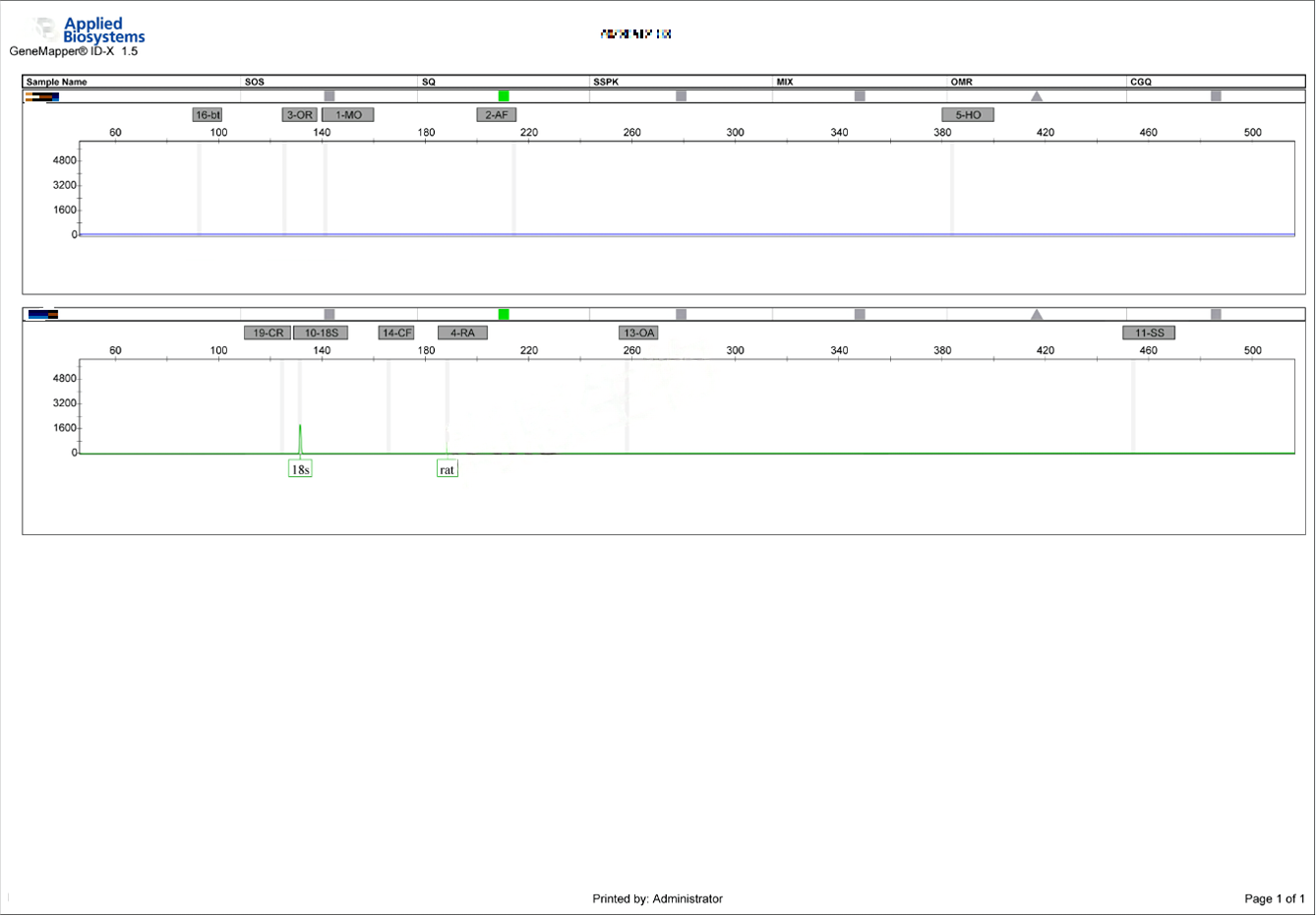Screen dimensions: 1316x916
Task: Select the 16-bt marker label
Action: tap(208, 115)
